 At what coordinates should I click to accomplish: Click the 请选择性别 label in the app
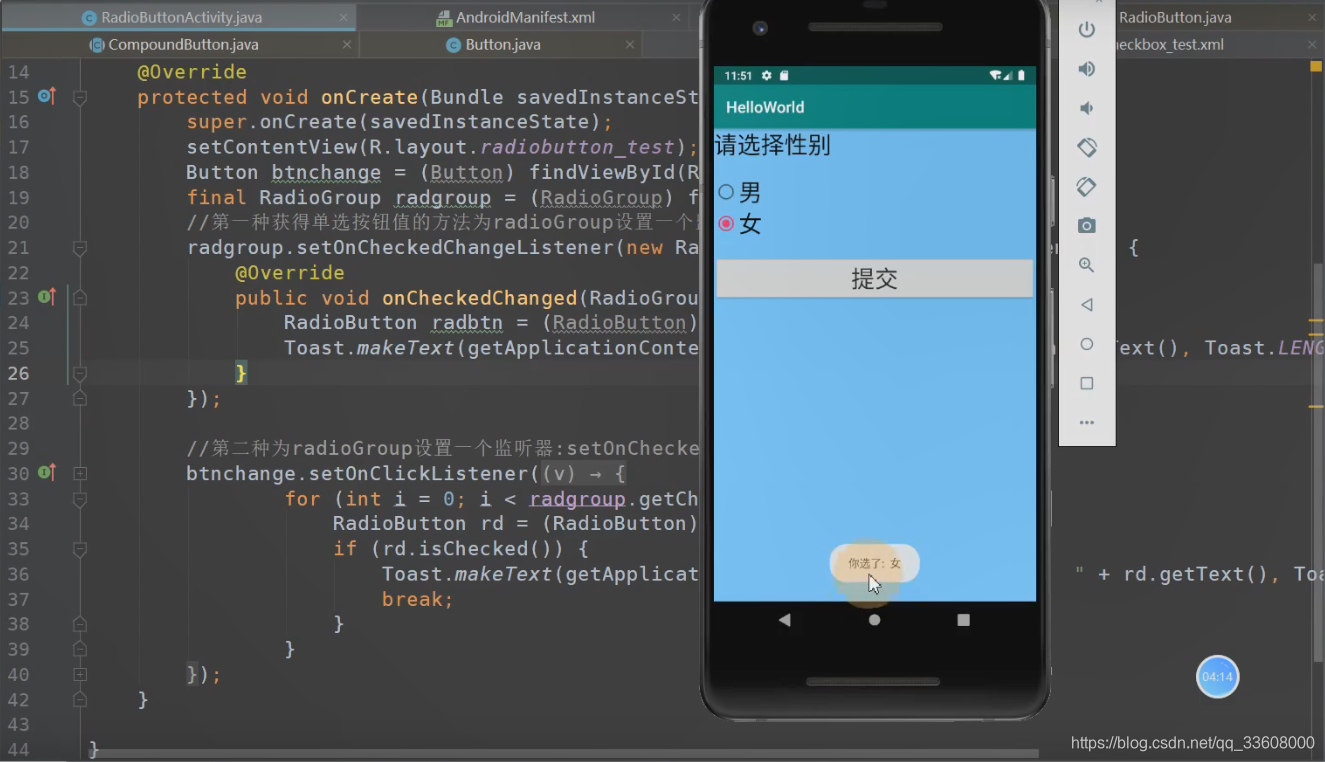[x=773, y=146]
